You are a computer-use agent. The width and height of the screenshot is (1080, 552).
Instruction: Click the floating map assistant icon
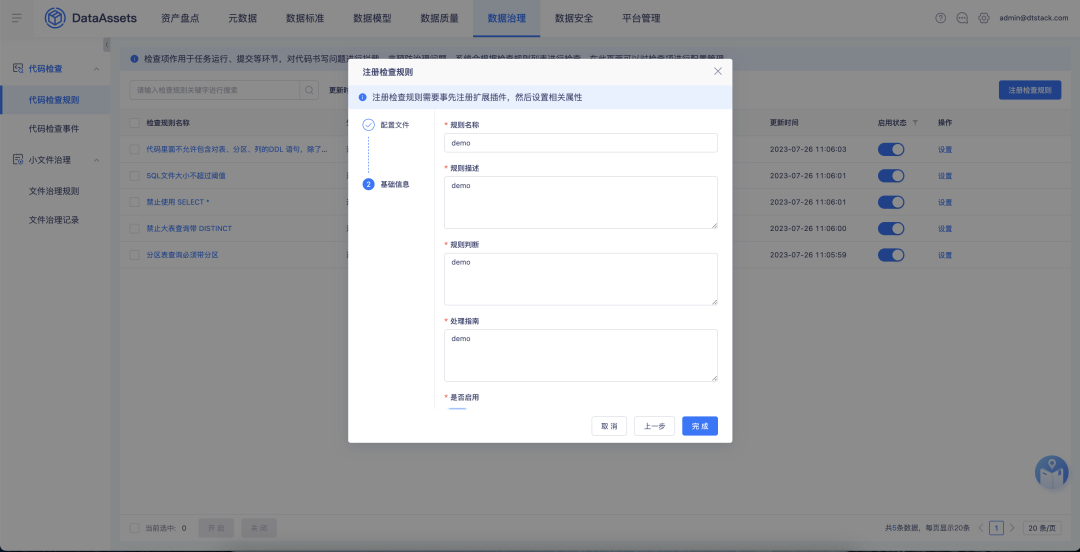pos(1051,473)
